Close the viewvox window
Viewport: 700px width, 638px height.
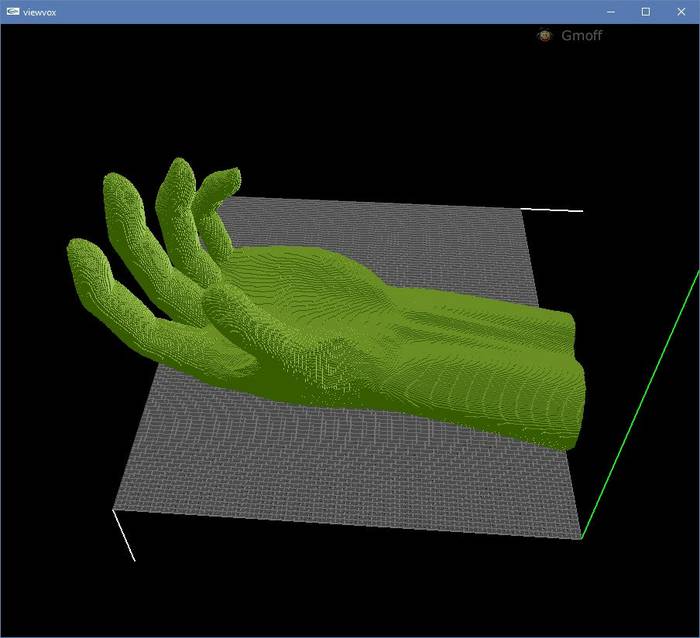(x=681, y=12)
